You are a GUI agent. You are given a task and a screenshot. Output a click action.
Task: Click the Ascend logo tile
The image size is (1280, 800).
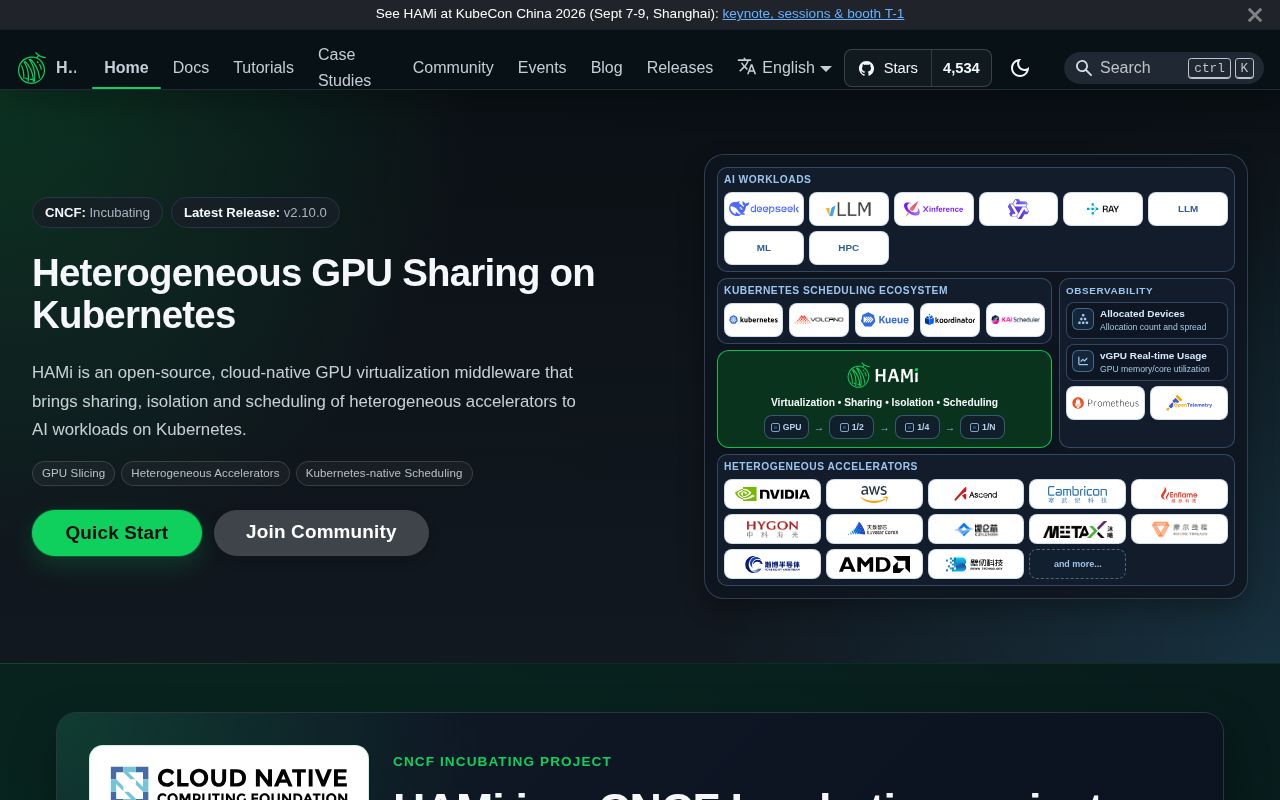[976, 494]
